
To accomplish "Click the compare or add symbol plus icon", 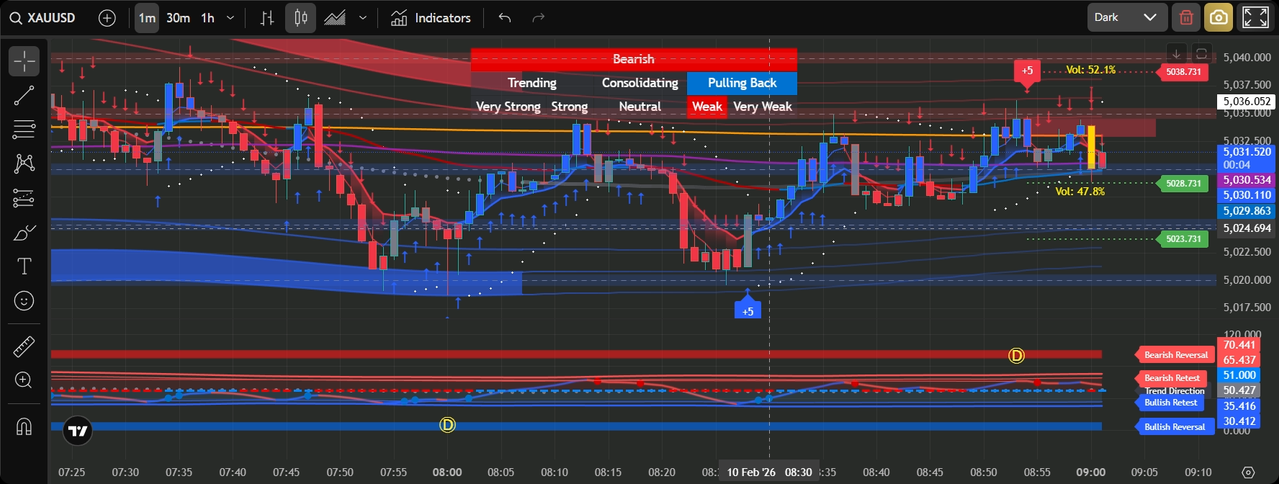I will click(x=108, y=18).
